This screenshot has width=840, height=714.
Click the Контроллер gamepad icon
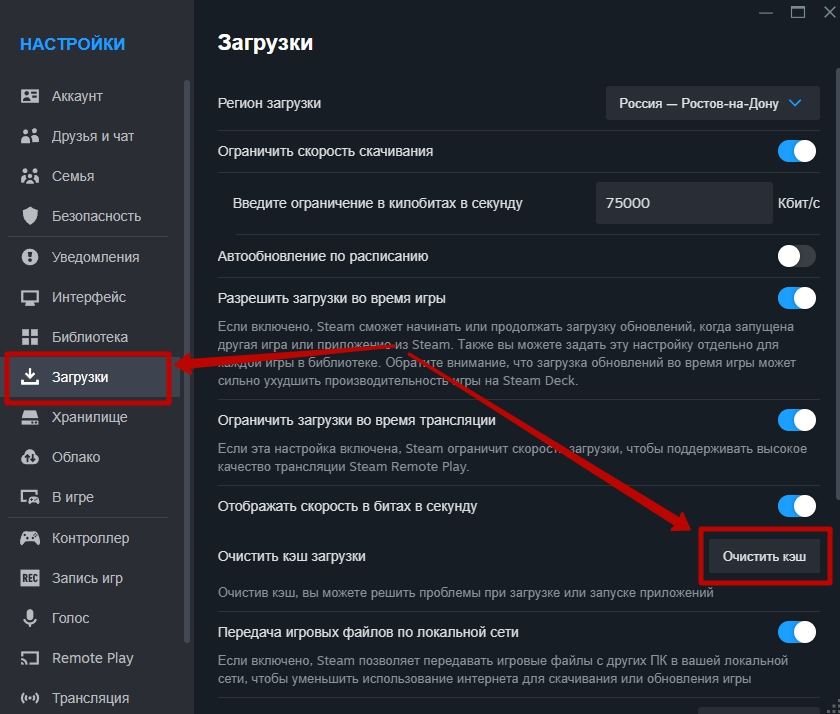point(29,538)
